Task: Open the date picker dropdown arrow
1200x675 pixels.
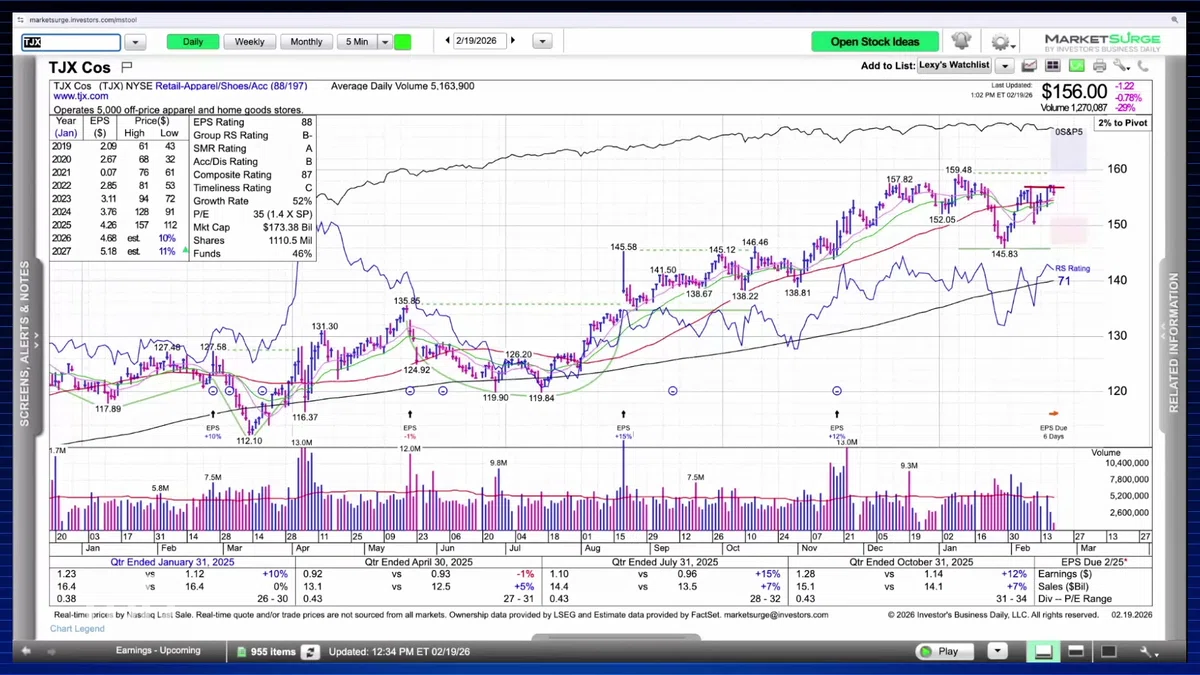Action: pyautogui.click(x=542, y=42)
